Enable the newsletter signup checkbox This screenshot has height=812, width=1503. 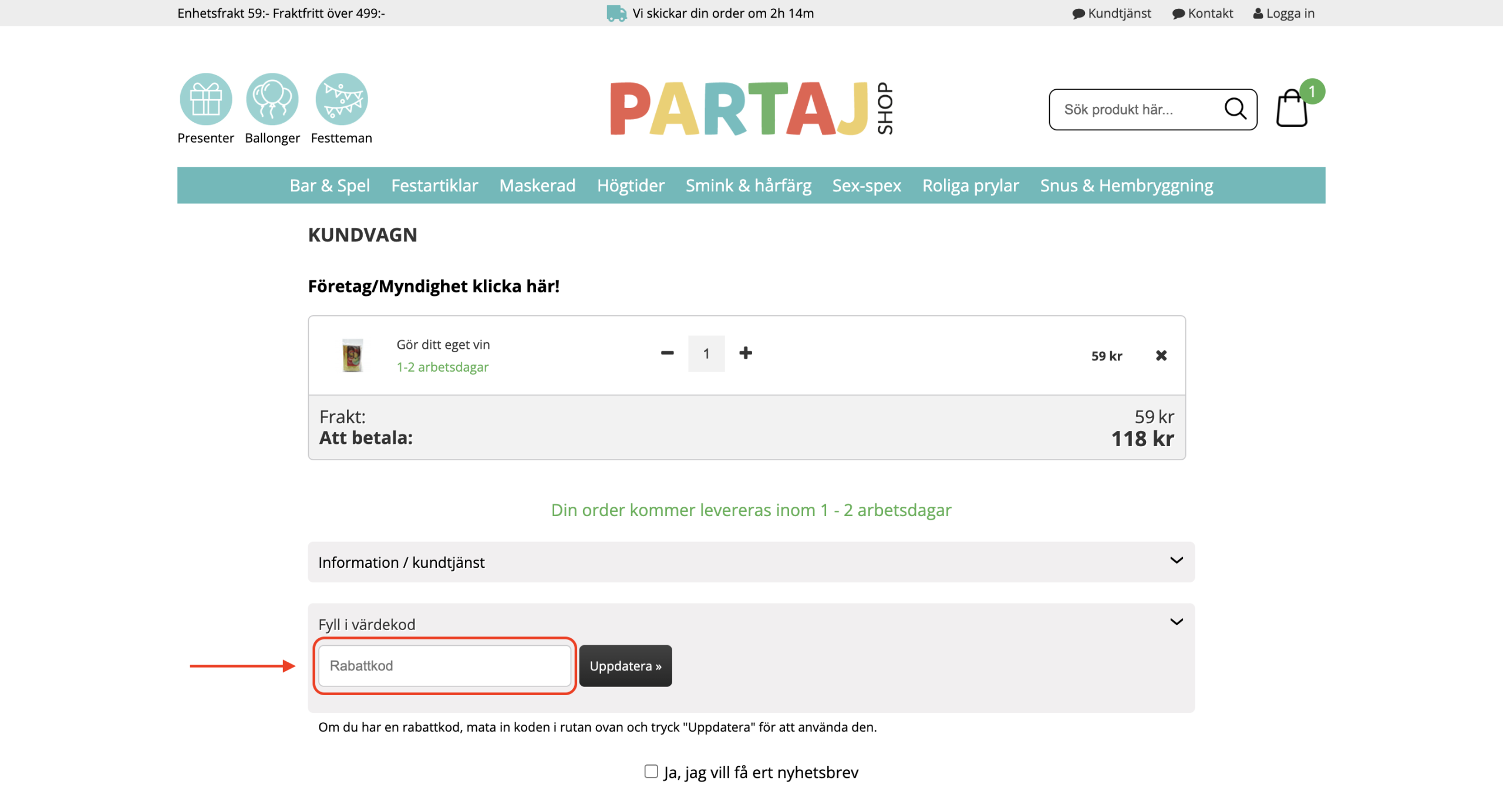pos(651,771)
